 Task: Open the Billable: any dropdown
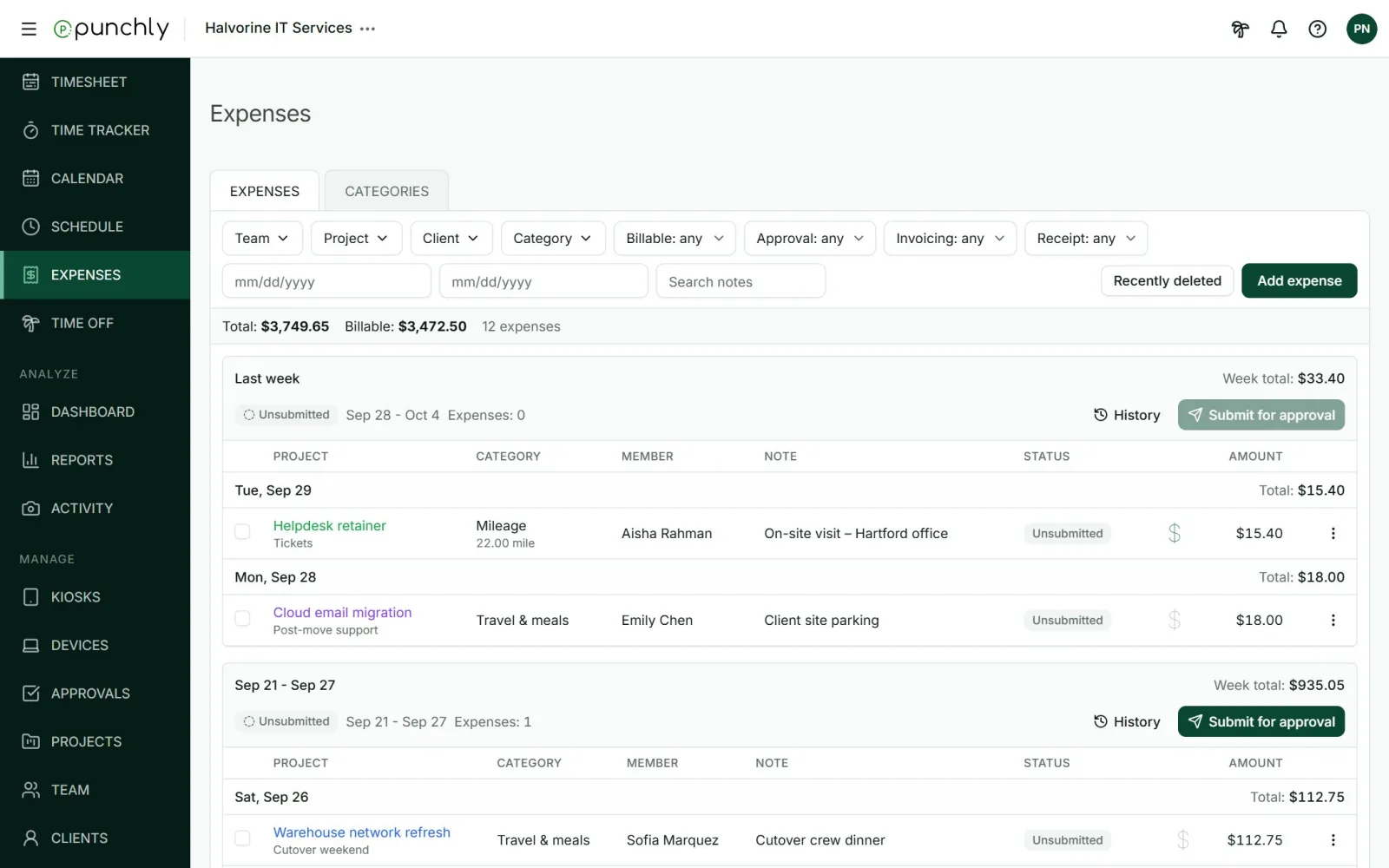click(x=675, y=238)
